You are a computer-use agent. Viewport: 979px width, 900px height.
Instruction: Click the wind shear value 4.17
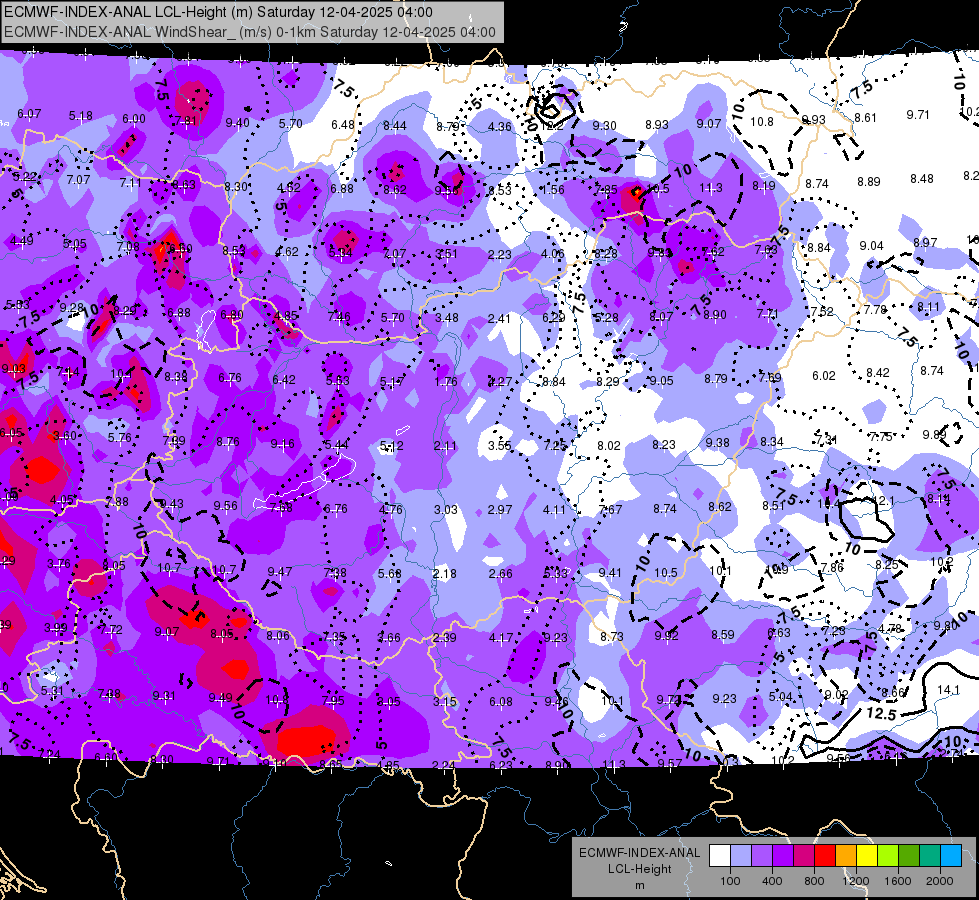[501, 638]
